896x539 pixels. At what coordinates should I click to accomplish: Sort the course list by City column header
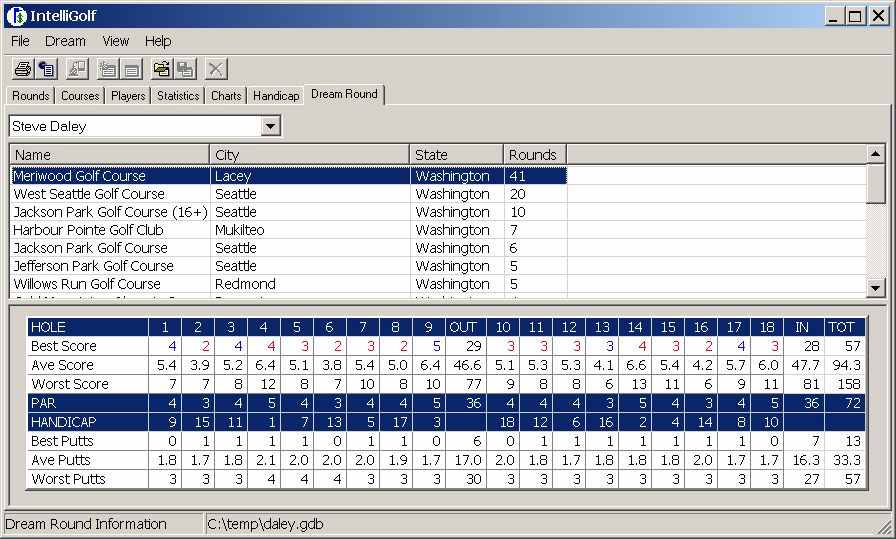310,155
